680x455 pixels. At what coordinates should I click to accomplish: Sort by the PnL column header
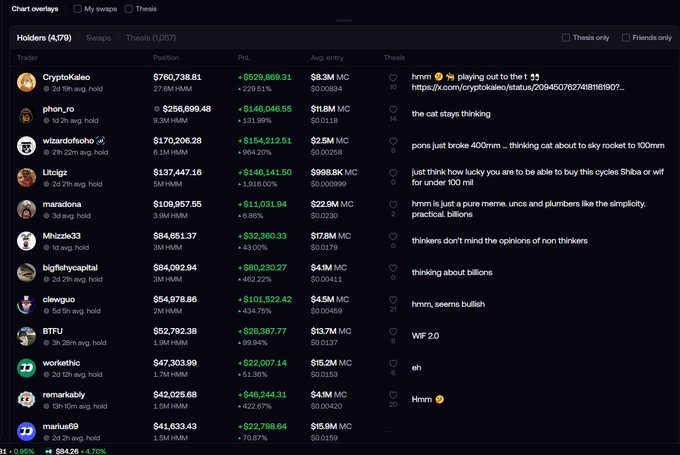244,58
